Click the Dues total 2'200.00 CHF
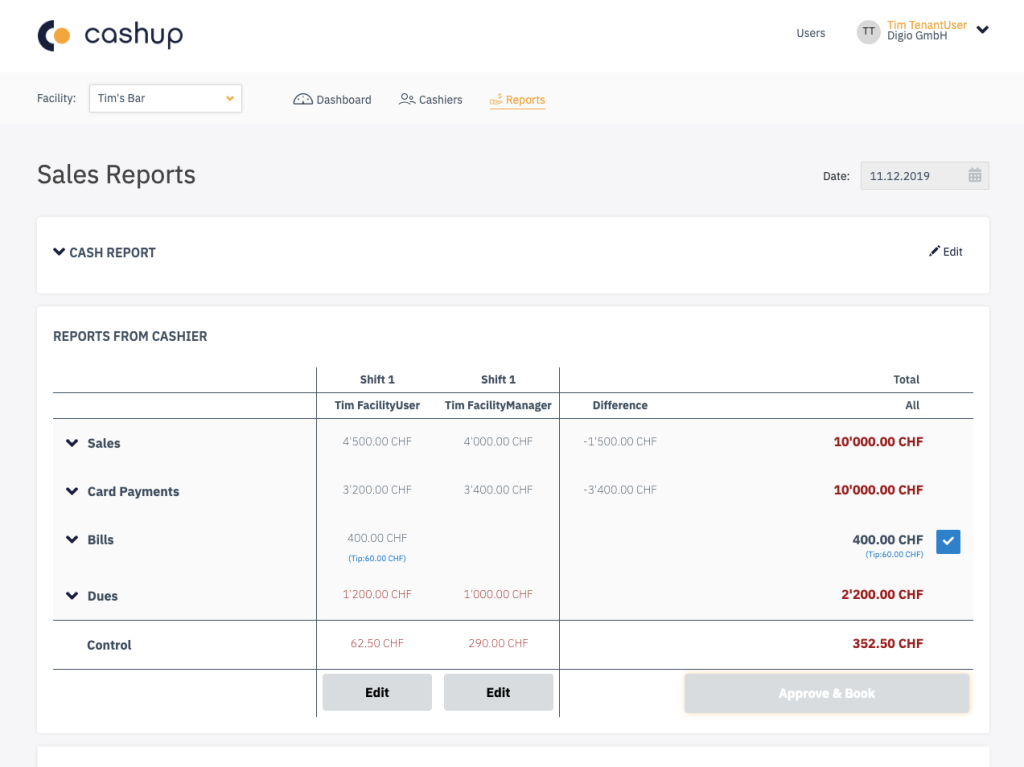 click(x=882, y=595)
